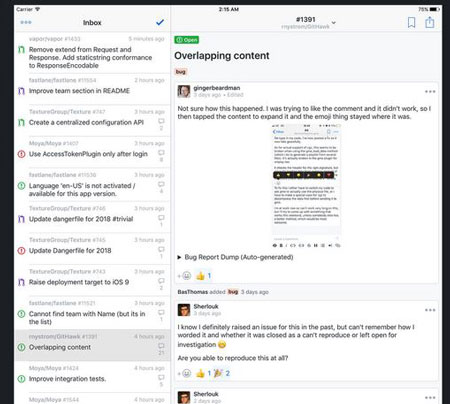Tap comment count icon on 'Use AccessTokenPlugin' row

tap(161, 153)
